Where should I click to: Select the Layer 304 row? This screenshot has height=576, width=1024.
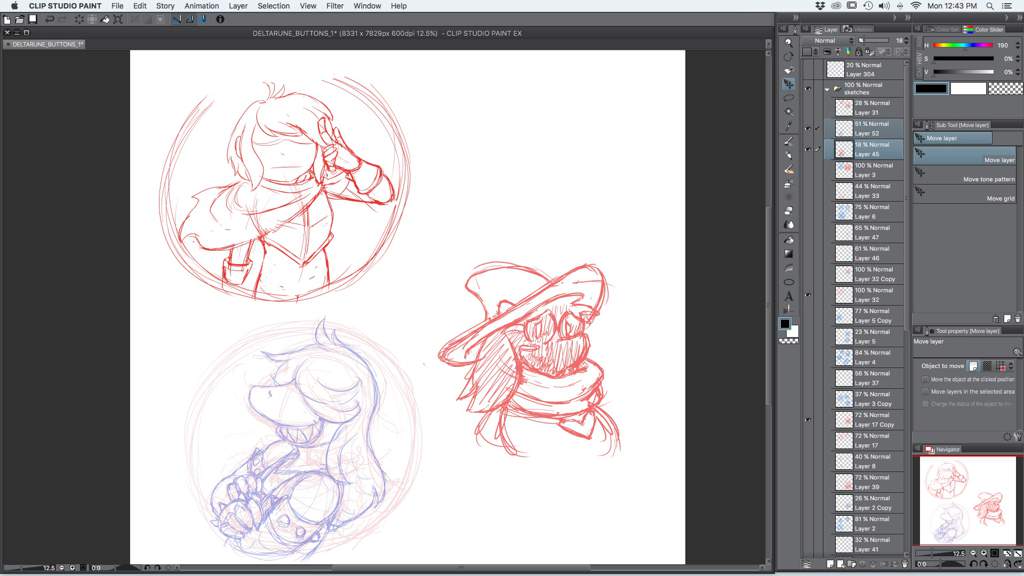(865, 69)
